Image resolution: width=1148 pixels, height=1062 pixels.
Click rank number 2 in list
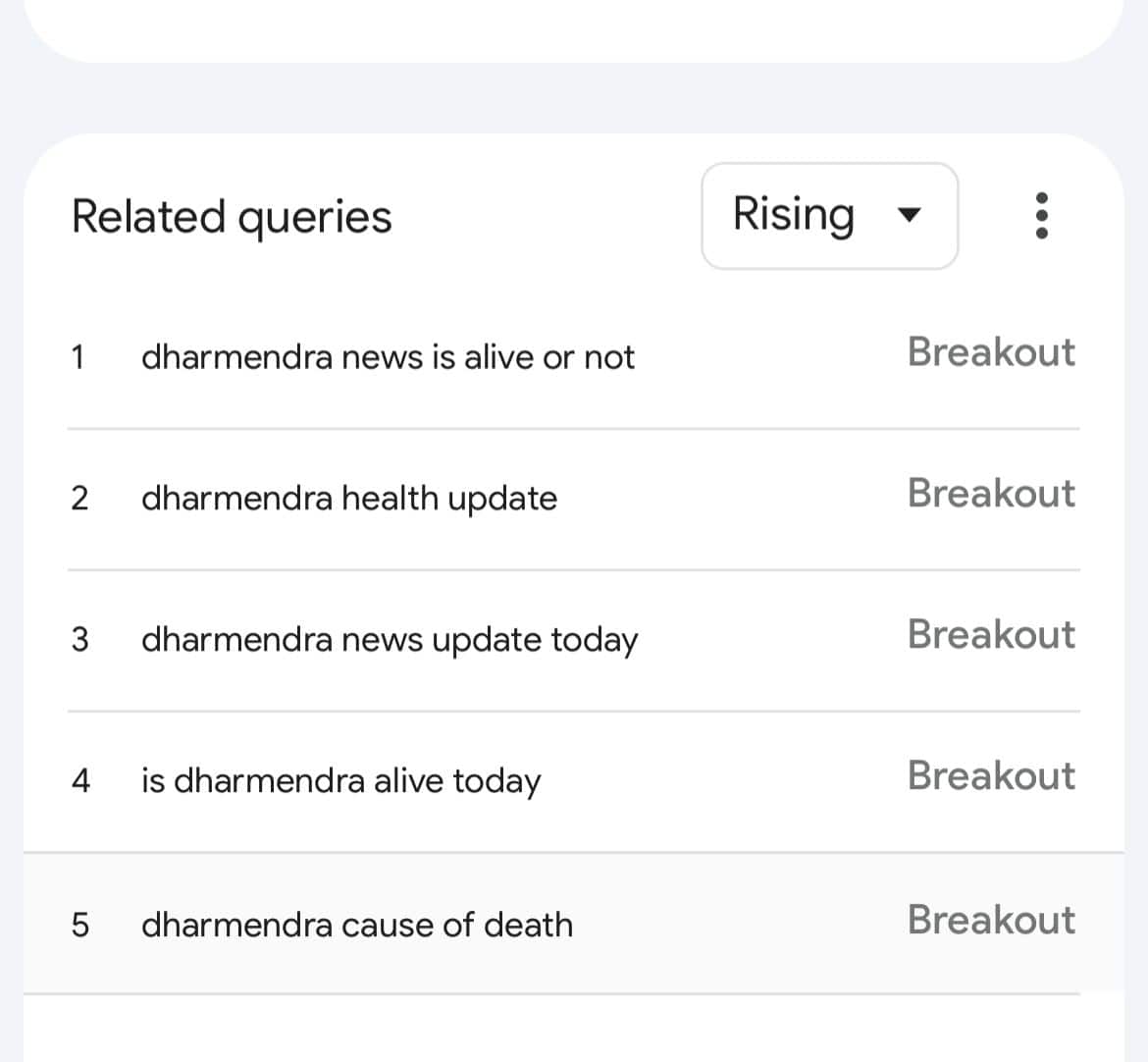coord(79,499)
